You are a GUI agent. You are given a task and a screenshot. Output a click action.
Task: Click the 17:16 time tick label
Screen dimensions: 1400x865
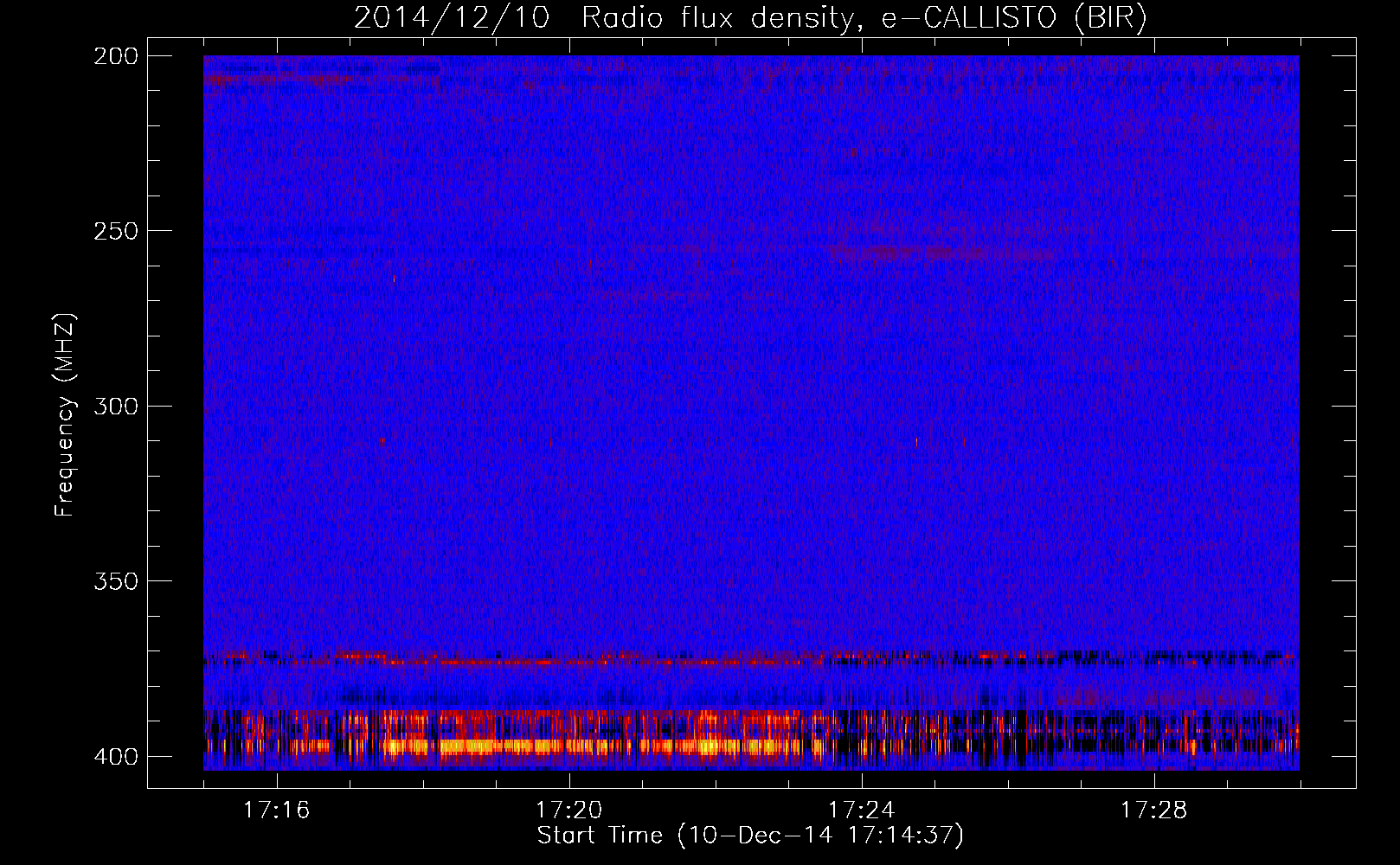(276, 811)
